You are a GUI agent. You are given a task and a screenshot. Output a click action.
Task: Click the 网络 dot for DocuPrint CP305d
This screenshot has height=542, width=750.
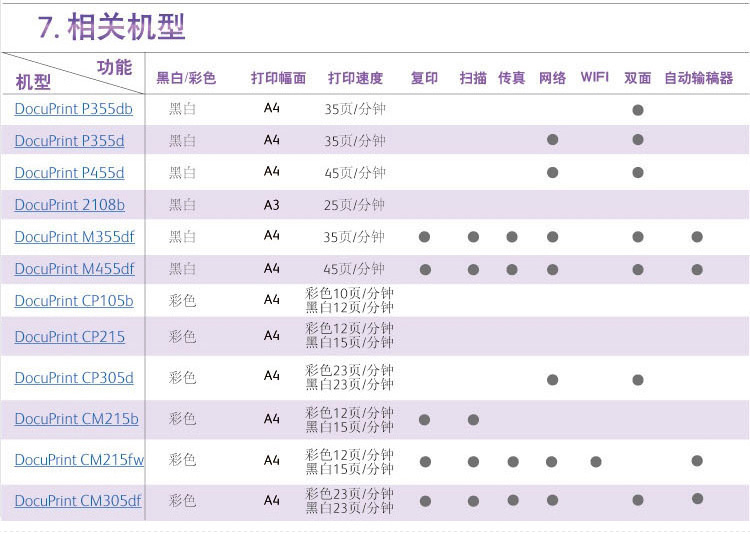pyautogui.click(x=552, y=380)
